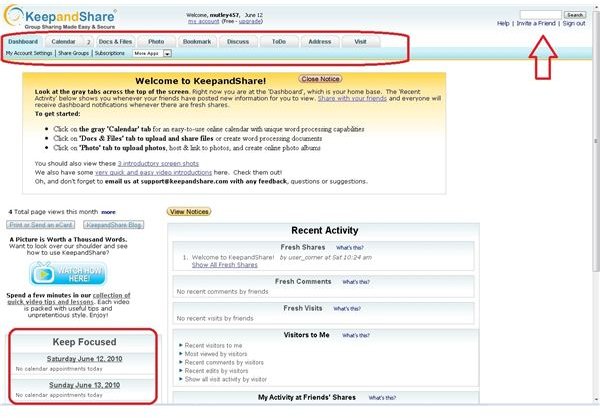Open Show all visit activity by visitor
This screenshot has width=600, height=418.
(225, 379)
